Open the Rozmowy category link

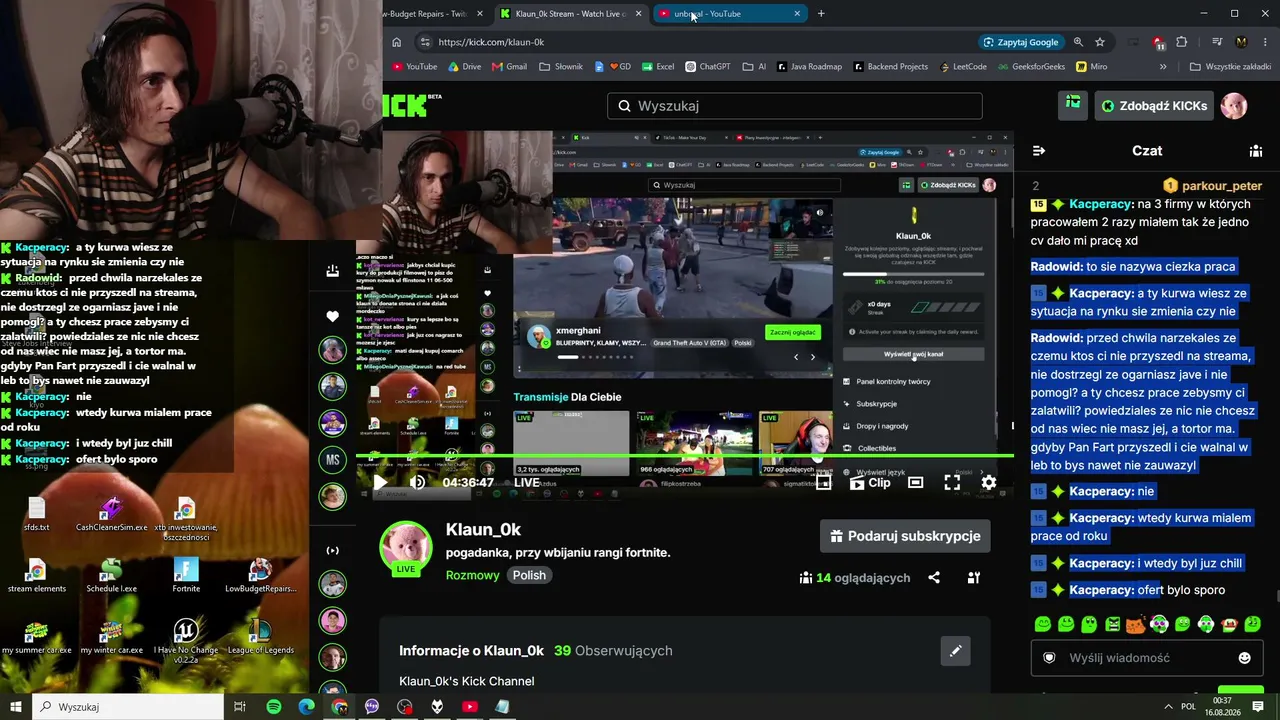click(472, 575)
